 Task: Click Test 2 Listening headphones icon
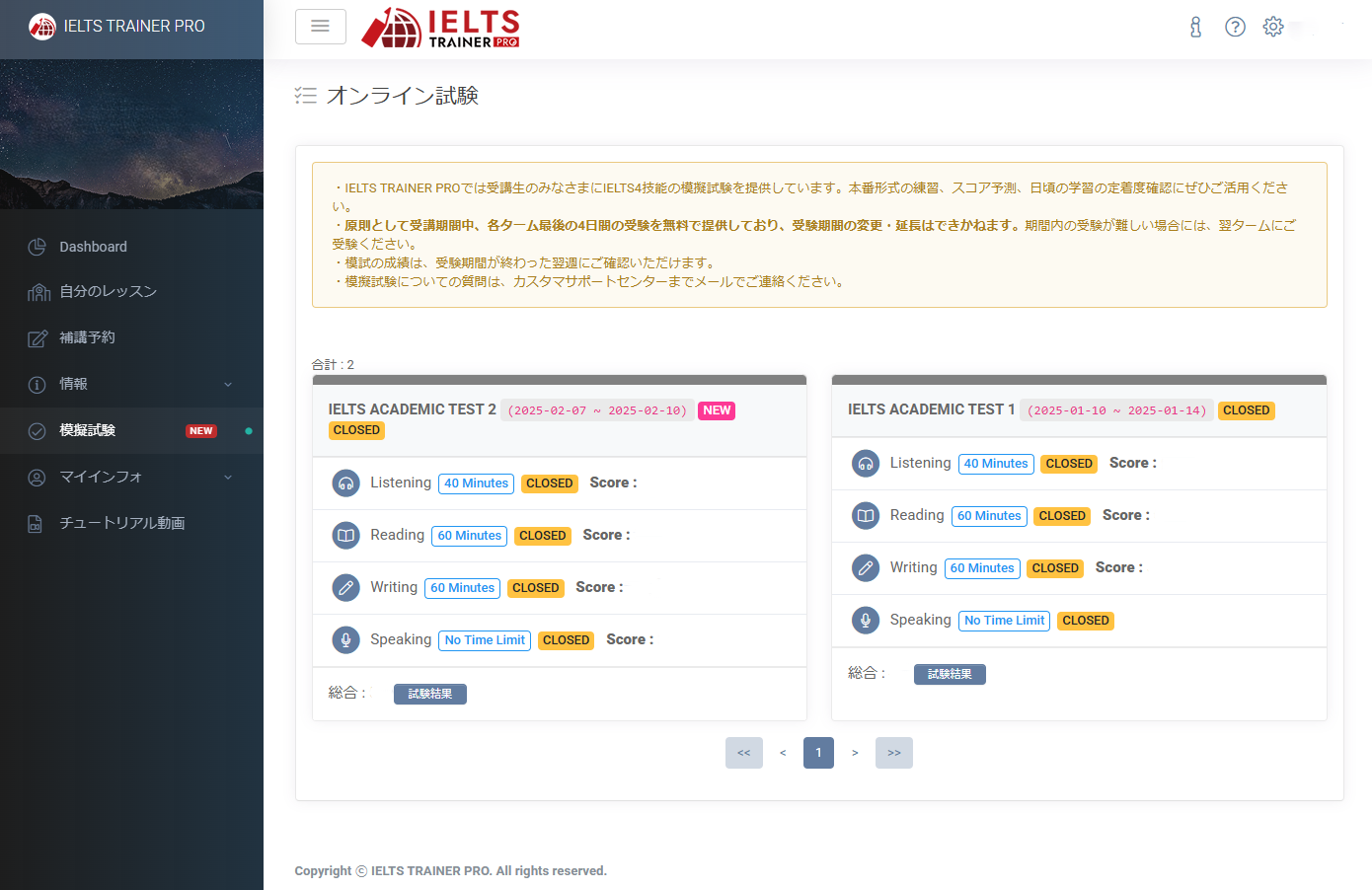click(345, 483)
